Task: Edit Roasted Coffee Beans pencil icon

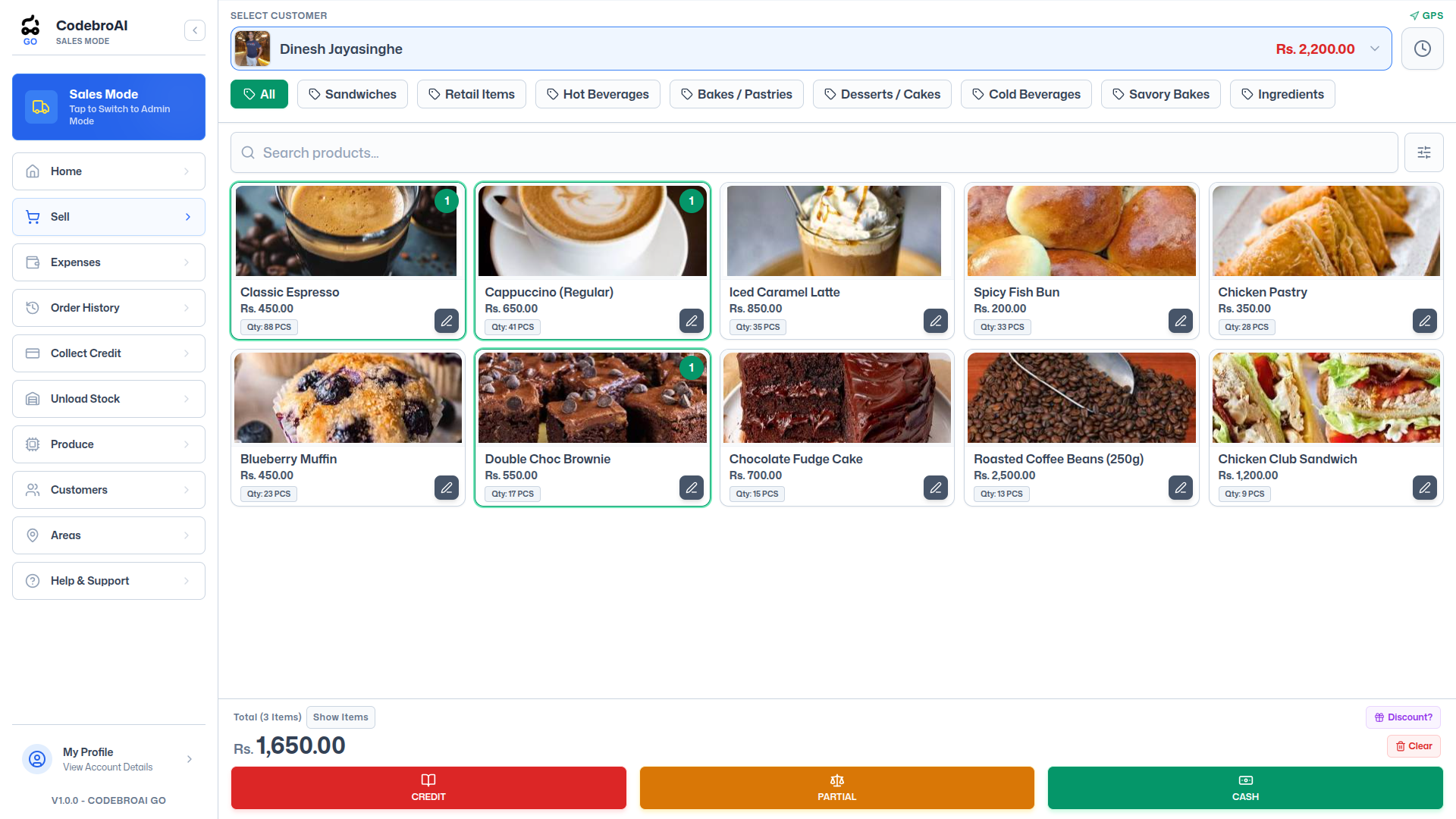Action: [x=1181, y=488]
